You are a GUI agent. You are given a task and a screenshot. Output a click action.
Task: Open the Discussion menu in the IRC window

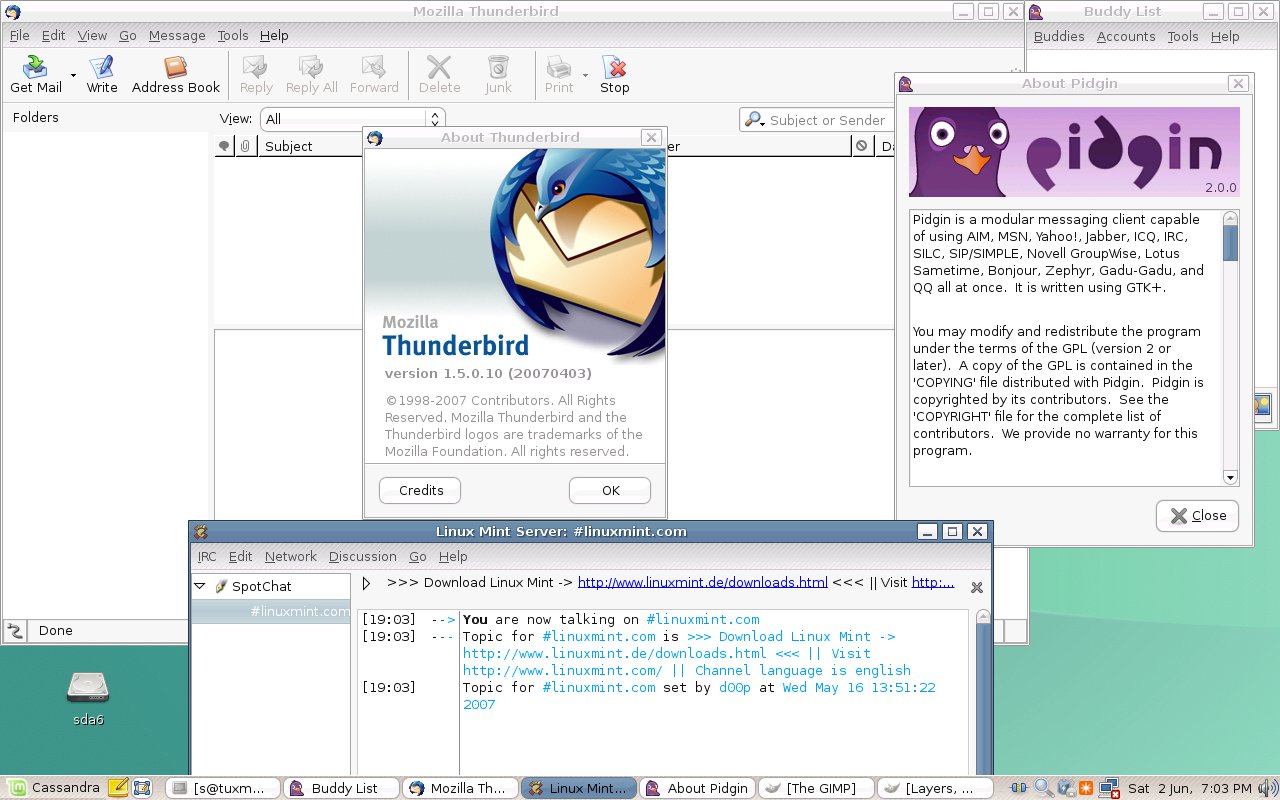coord(363,556)
